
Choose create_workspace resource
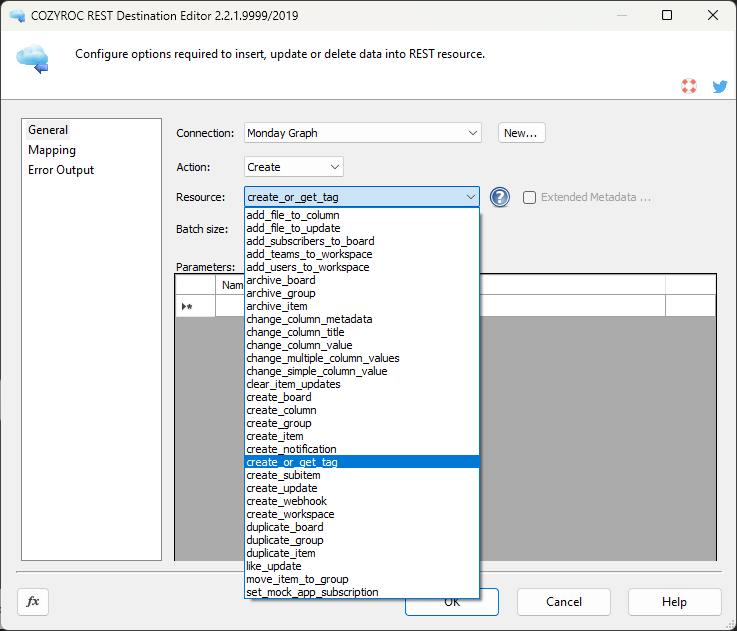[362, 514]
